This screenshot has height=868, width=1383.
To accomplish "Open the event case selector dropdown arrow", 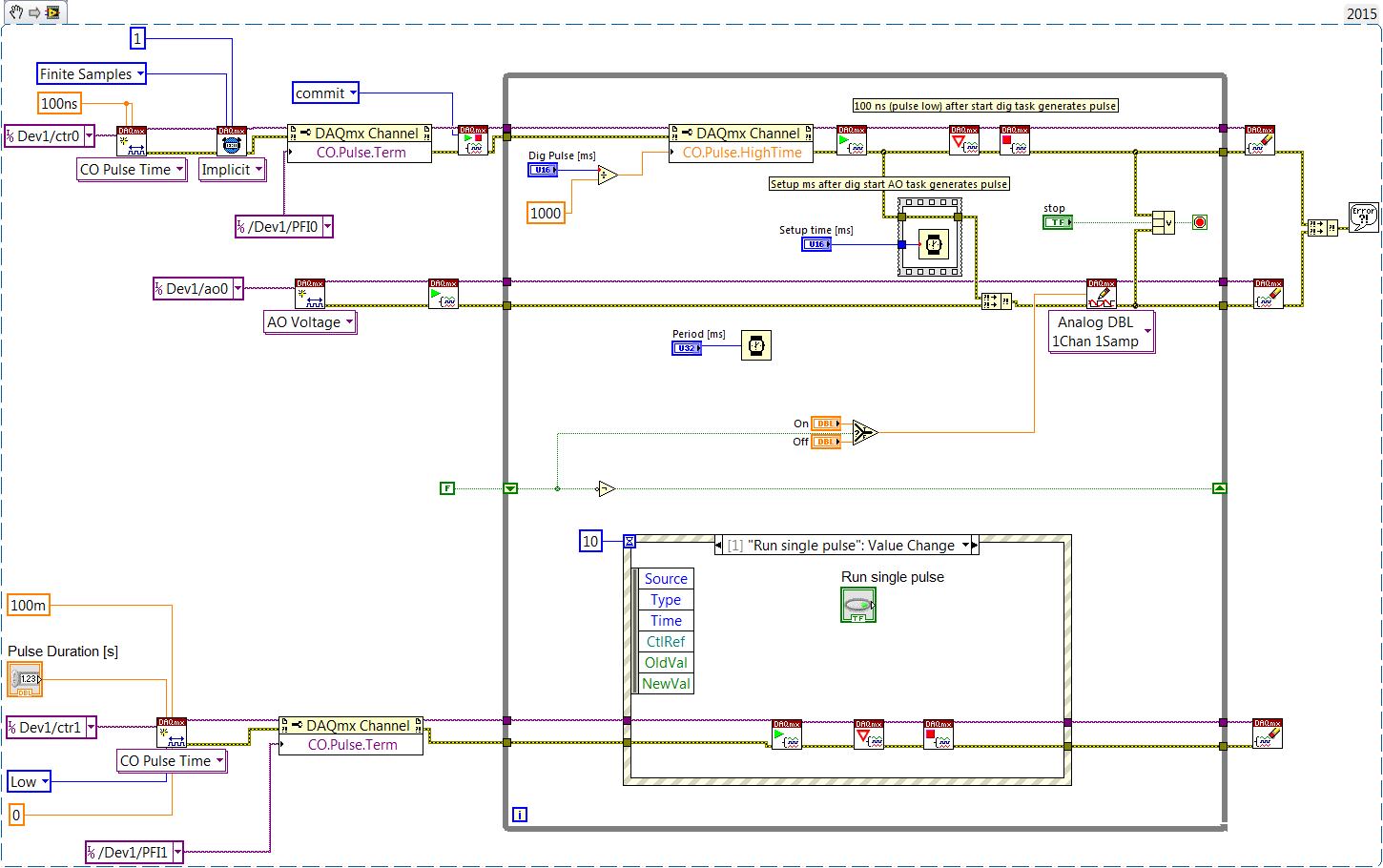I will 965,545.
